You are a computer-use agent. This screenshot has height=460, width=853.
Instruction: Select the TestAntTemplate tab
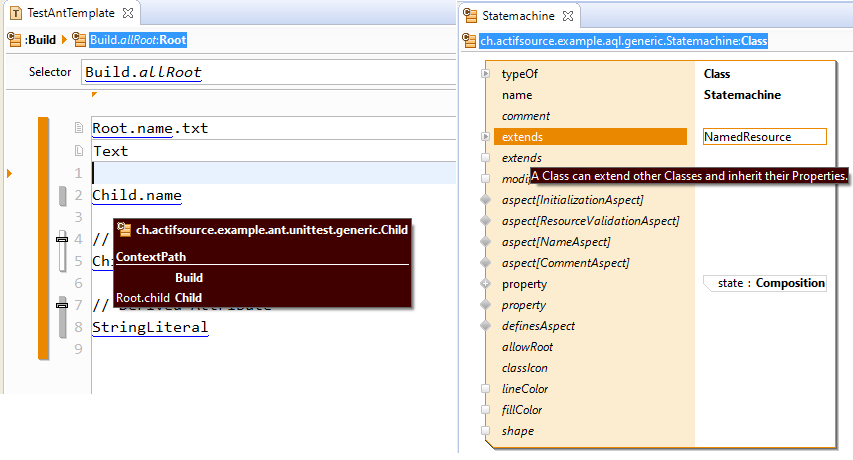[70, 14]
